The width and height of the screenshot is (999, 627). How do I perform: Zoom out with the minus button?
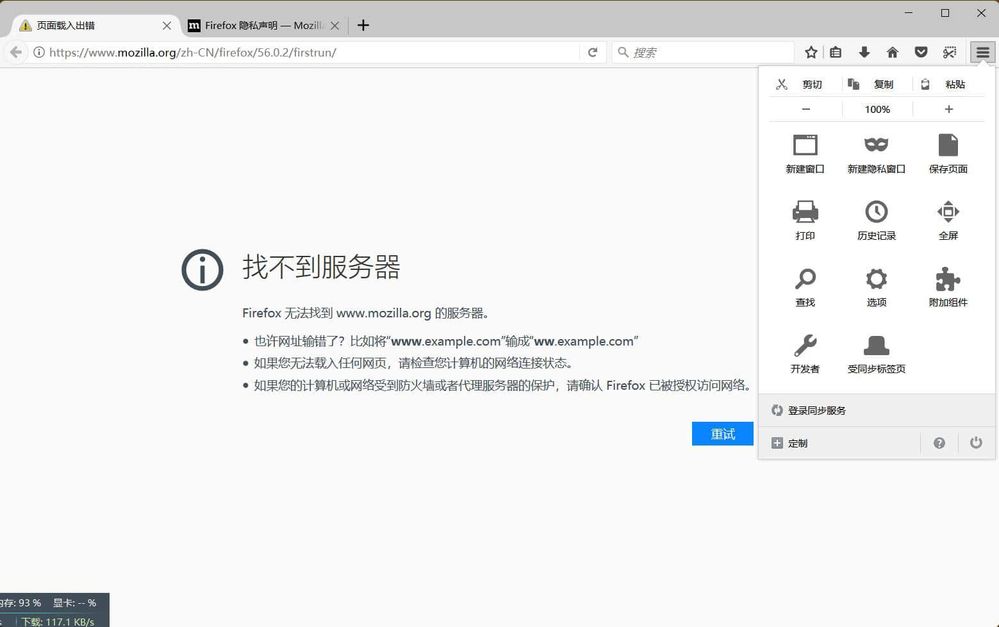pyautogui.click(x=806, y=109)
